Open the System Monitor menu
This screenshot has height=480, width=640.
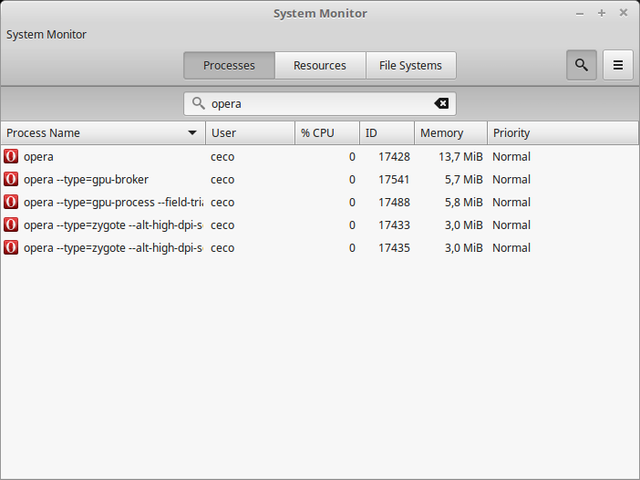pyautogui.click(x=46, y=35)
